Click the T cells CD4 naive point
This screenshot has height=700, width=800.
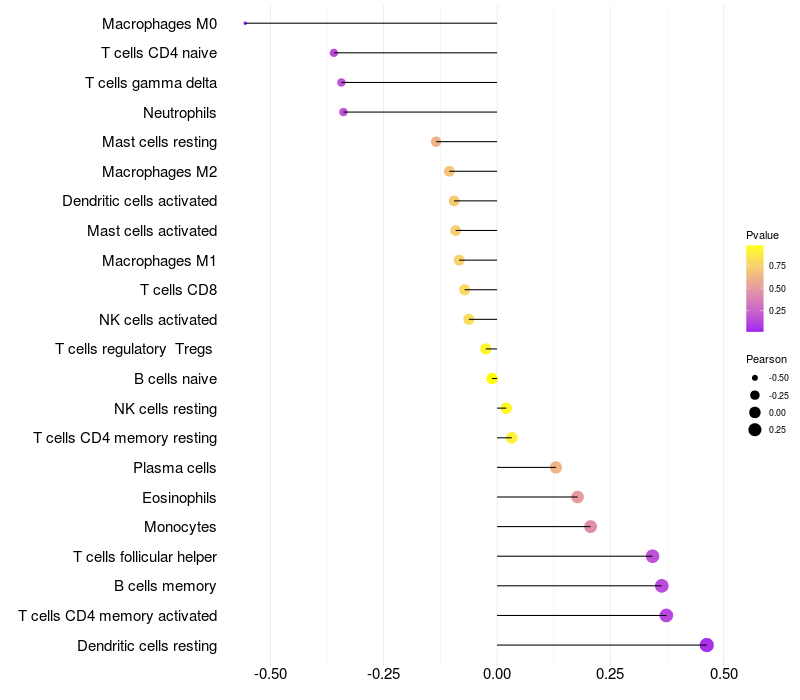coord(334,53)
